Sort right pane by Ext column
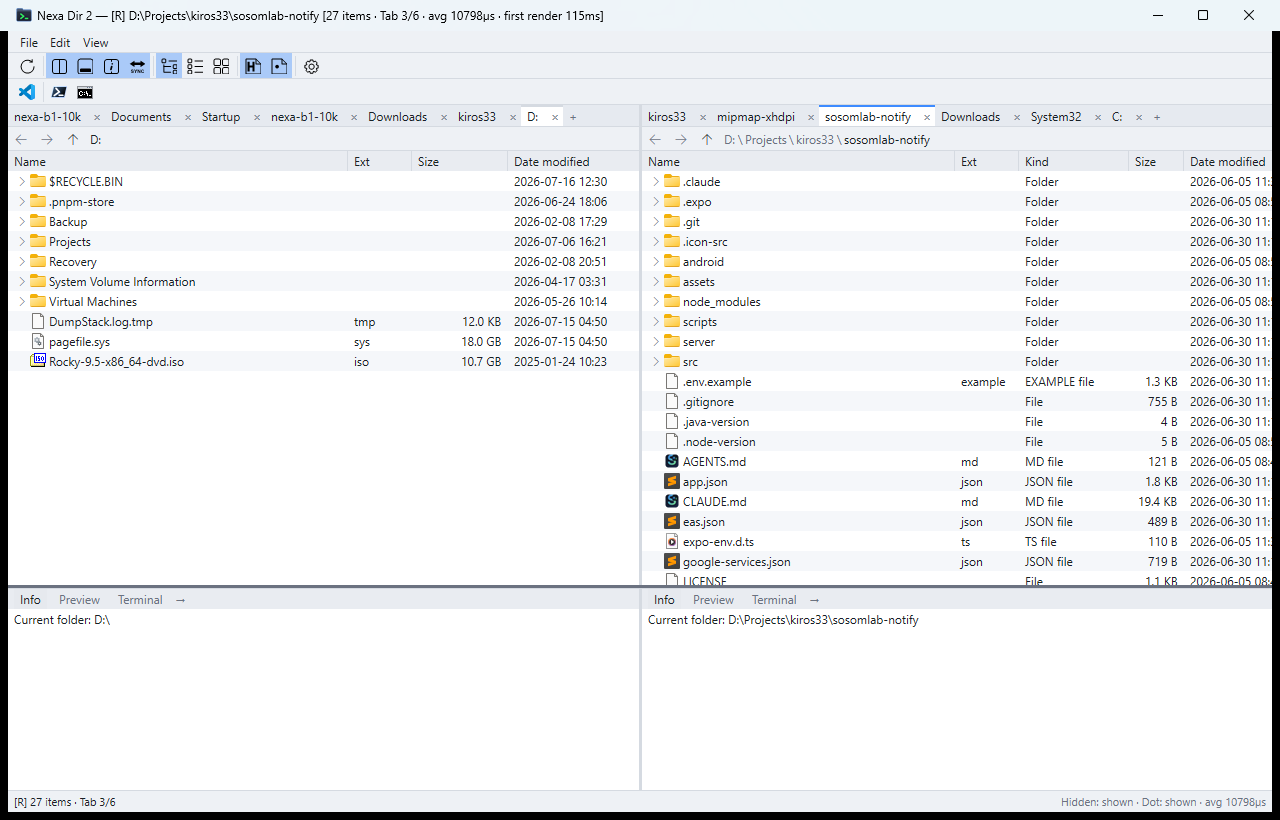 [985, 161]
